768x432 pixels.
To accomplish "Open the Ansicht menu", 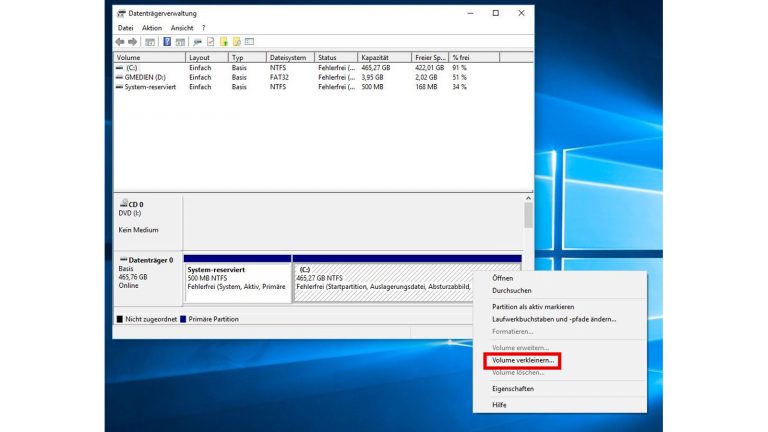I will tap(181, 28).
